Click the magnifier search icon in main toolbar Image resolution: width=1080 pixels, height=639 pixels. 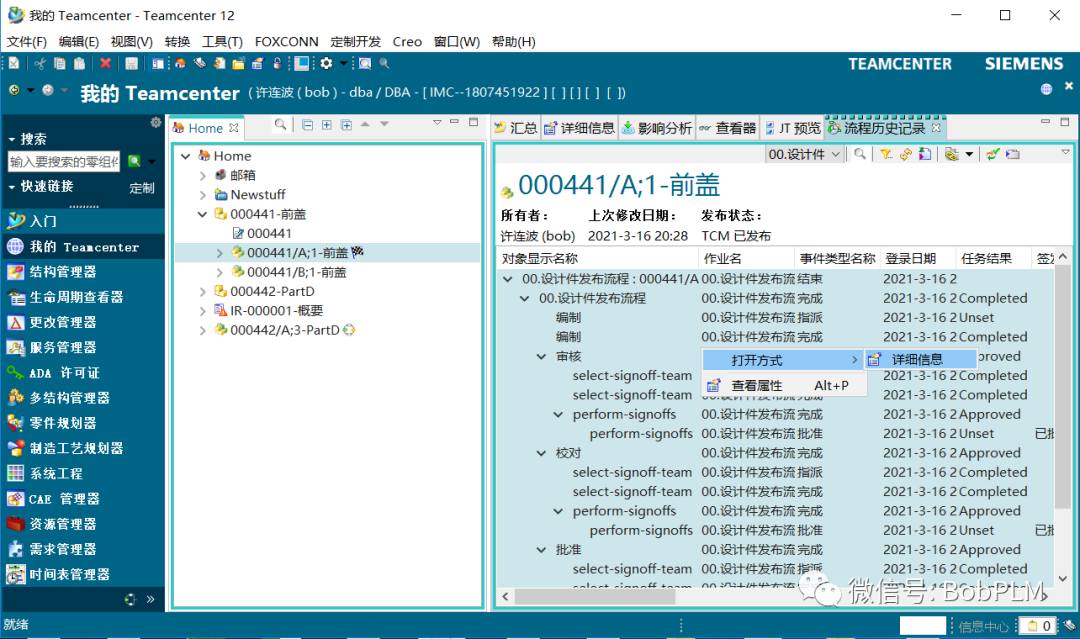click(384, 63)
